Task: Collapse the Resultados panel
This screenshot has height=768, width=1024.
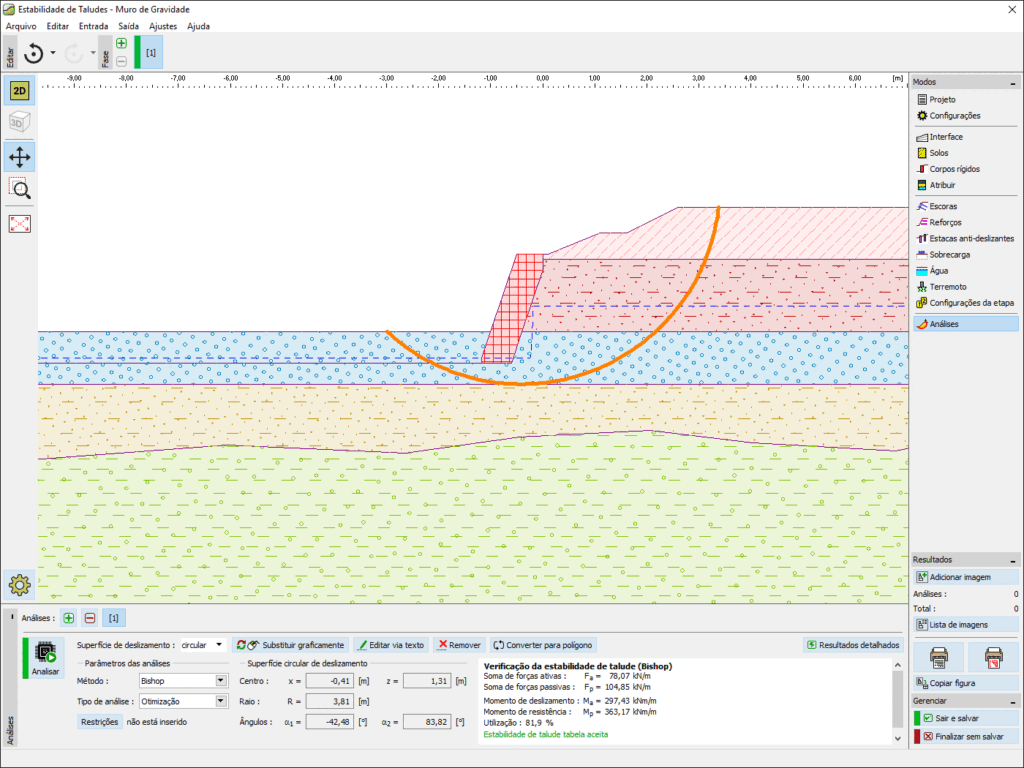Action: 1013,560
